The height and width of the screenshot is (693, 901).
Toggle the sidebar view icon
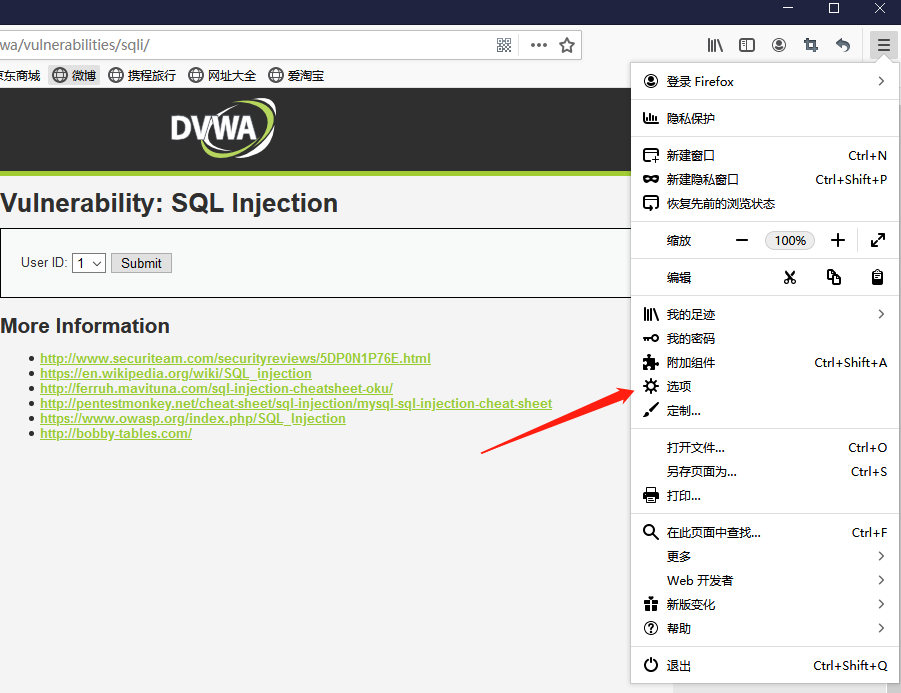(747, 45)
